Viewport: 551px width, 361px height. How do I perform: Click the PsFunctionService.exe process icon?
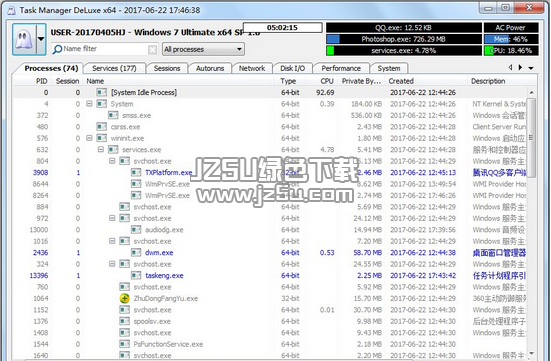[x=124, y=344]
